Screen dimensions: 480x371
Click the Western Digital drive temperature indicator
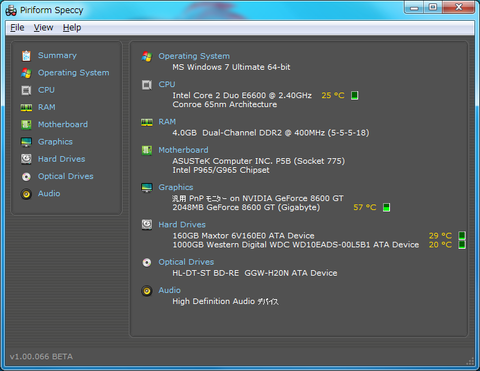pyautogui.click(x=462, y=245)
